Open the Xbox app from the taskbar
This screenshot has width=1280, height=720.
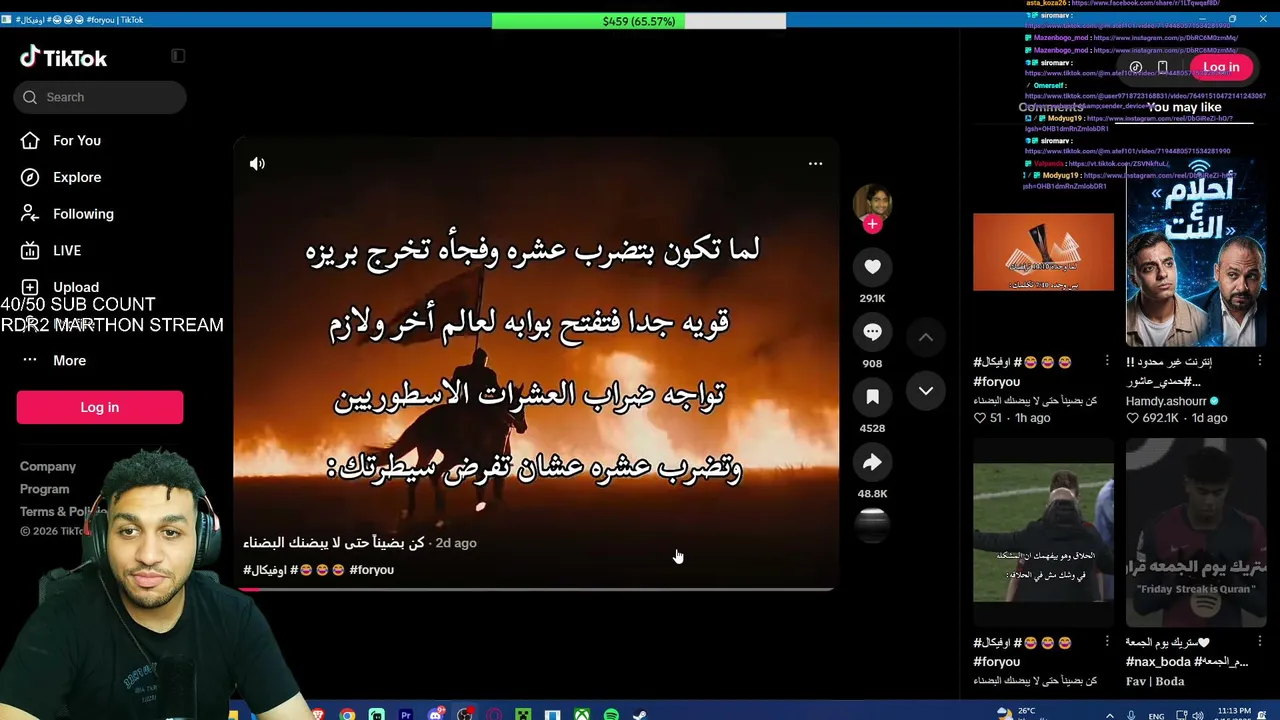point(582,714)
